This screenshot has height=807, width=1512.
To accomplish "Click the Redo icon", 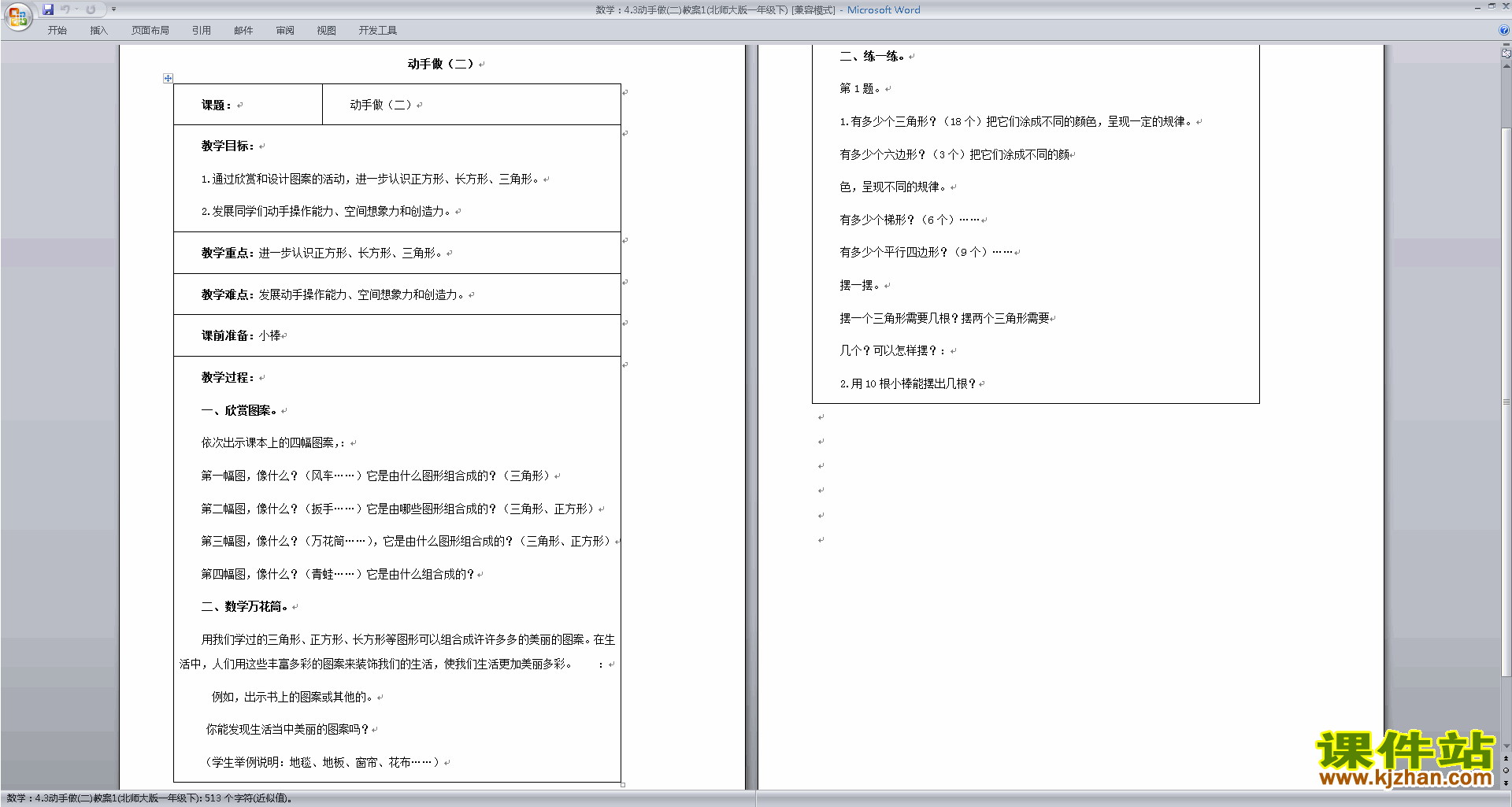I will pos(91,9).
